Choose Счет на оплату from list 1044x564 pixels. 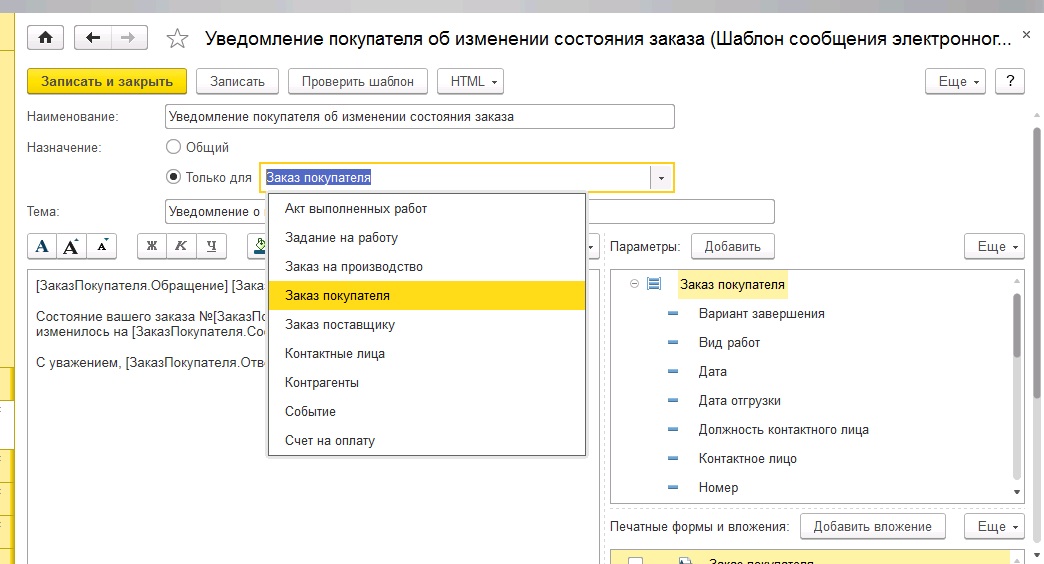click(427, 440)
